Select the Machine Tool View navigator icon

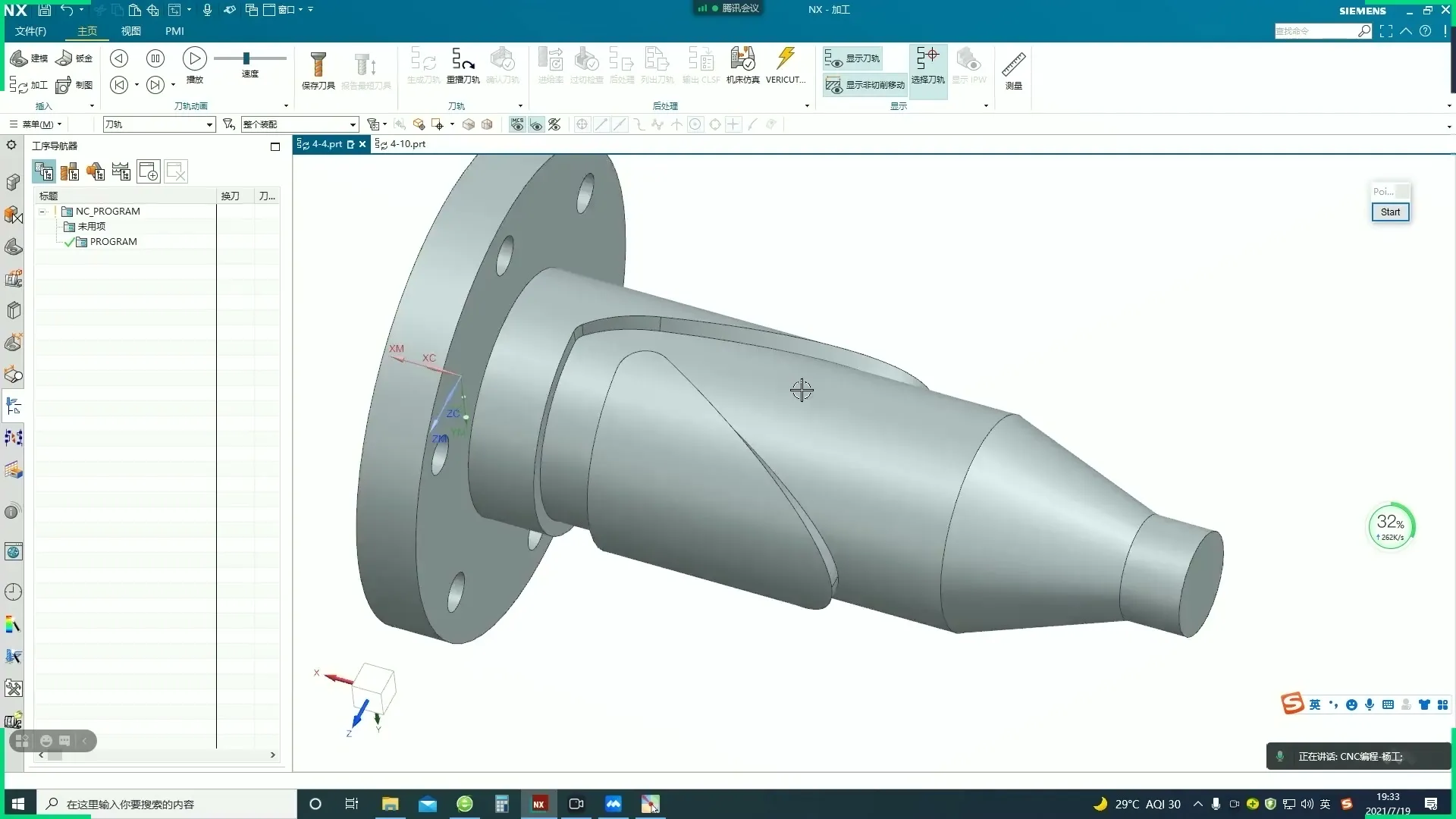70,172
